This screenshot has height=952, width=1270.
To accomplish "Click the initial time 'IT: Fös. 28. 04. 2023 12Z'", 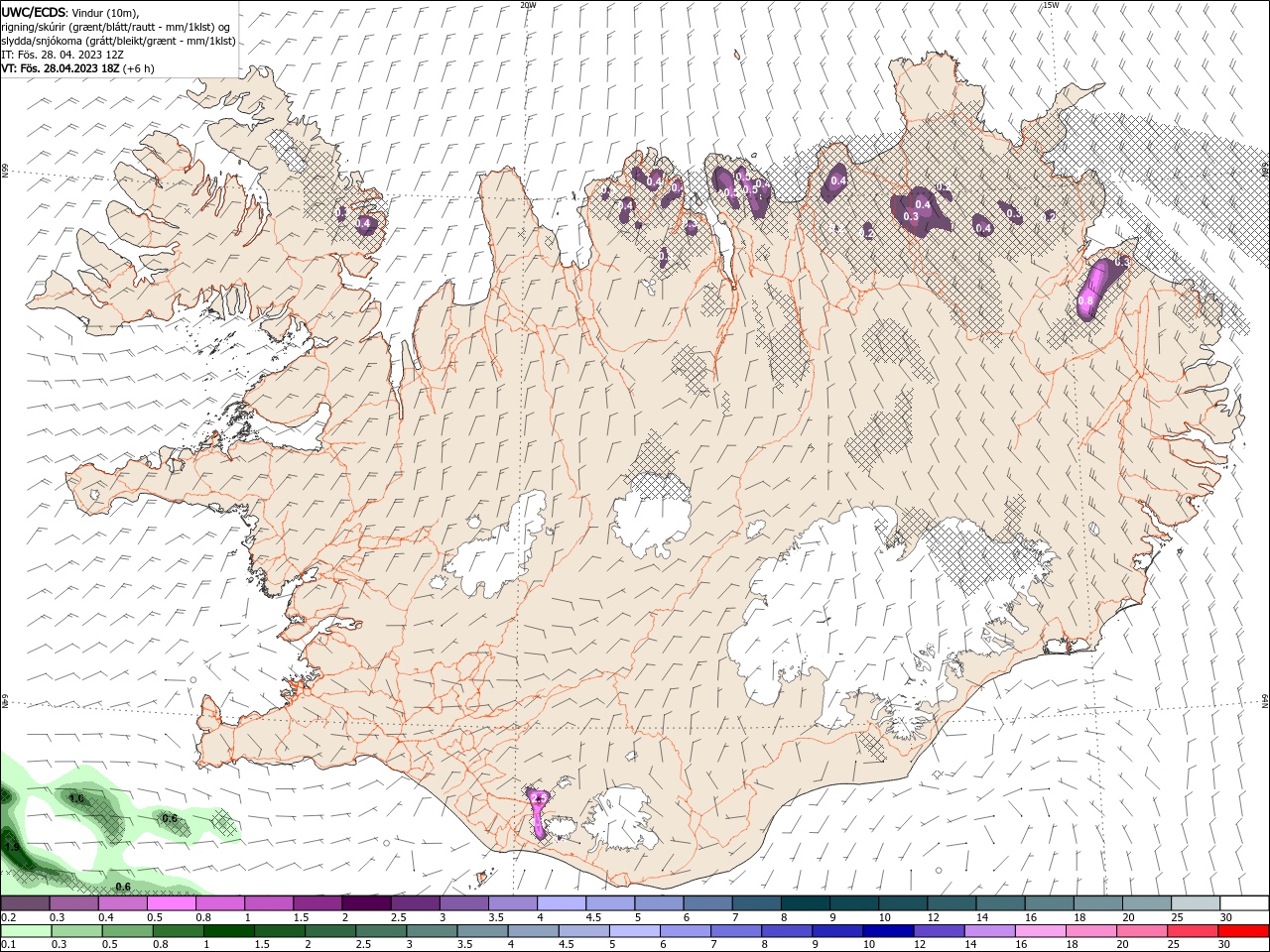I will coord(63,55).
